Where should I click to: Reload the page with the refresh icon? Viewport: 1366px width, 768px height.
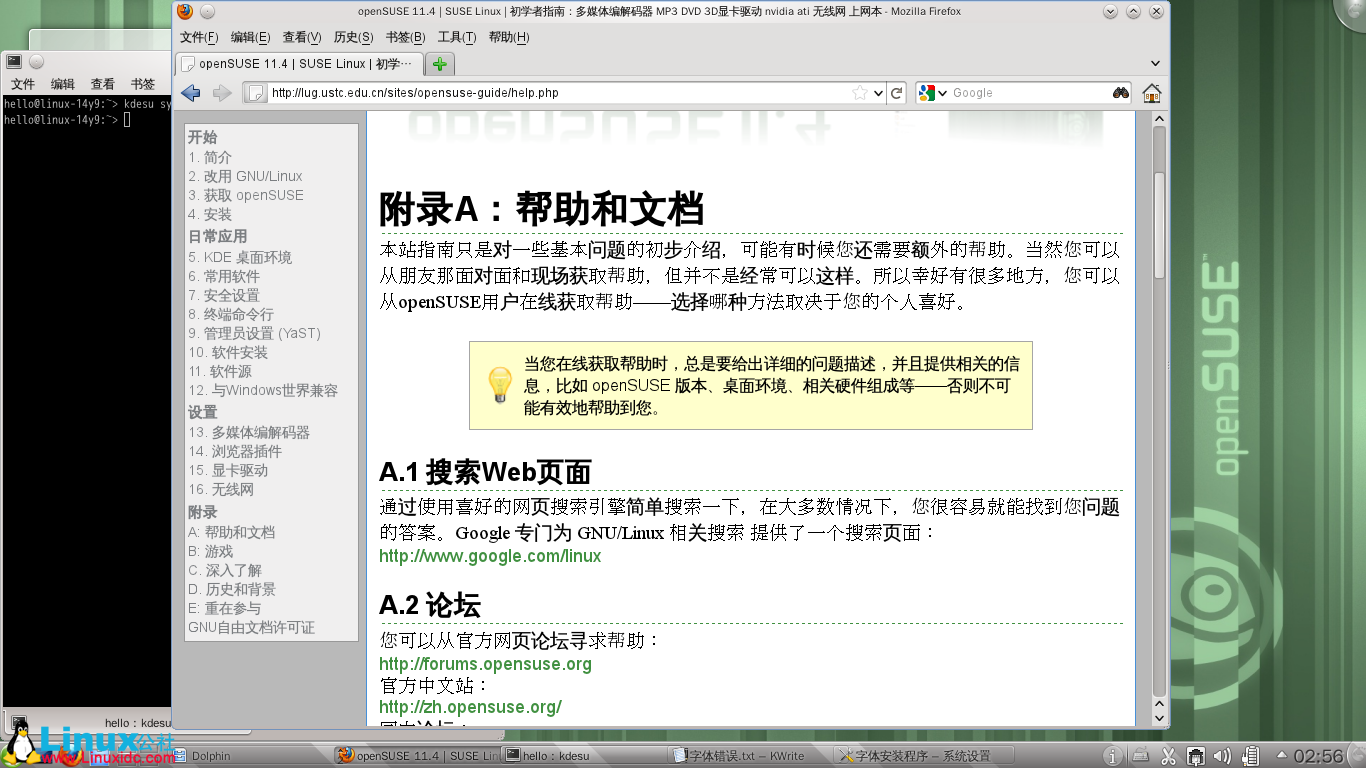point(897,93)
